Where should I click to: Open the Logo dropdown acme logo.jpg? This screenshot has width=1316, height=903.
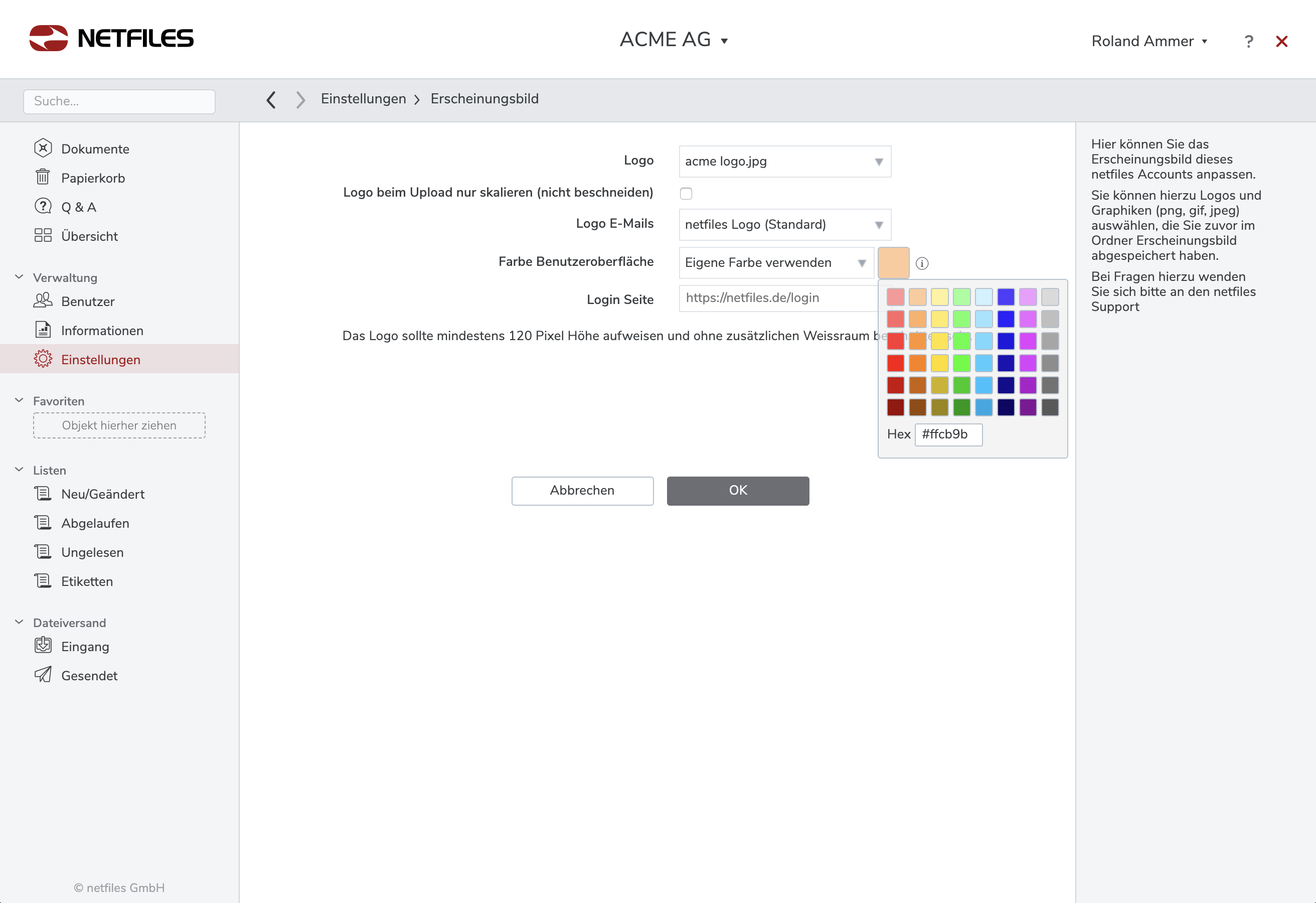coord(784,162)
